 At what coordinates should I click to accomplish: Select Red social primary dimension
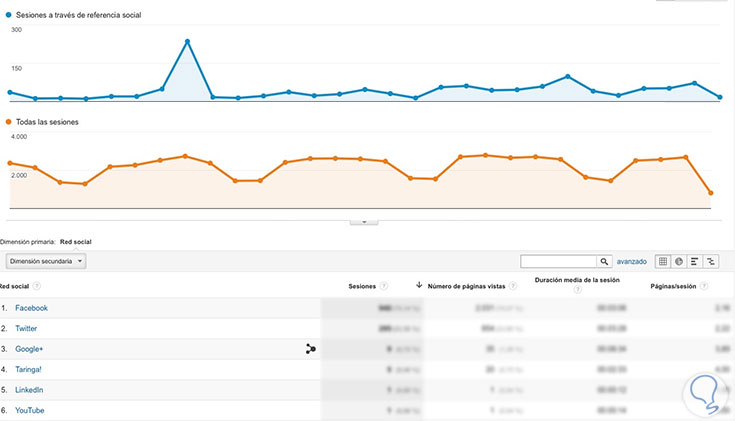[76, 241]
